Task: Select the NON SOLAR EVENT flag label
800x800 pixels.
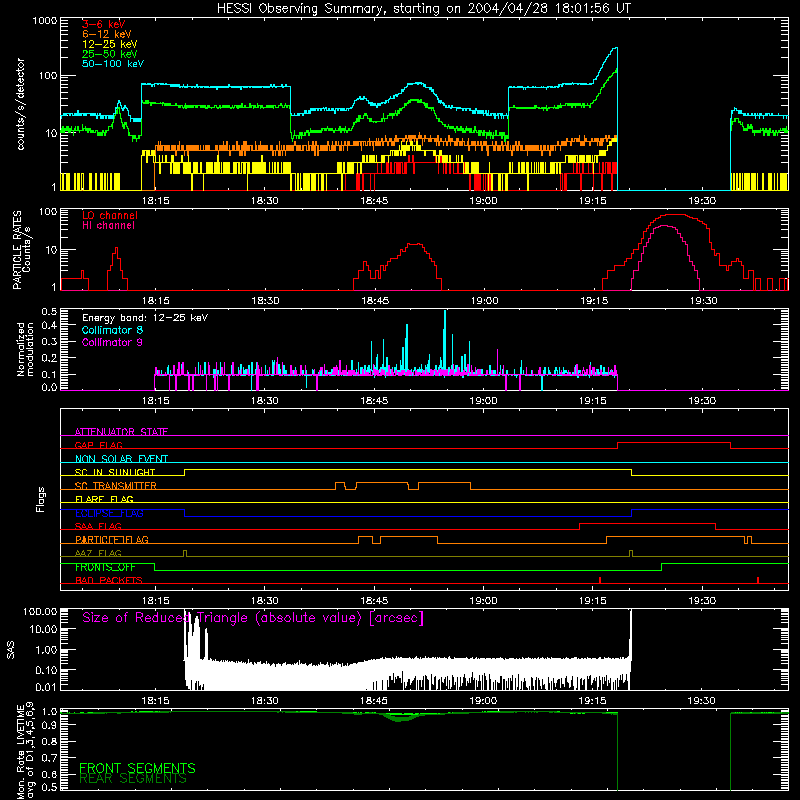Action: pyautogui.click(x=121, y=459)
